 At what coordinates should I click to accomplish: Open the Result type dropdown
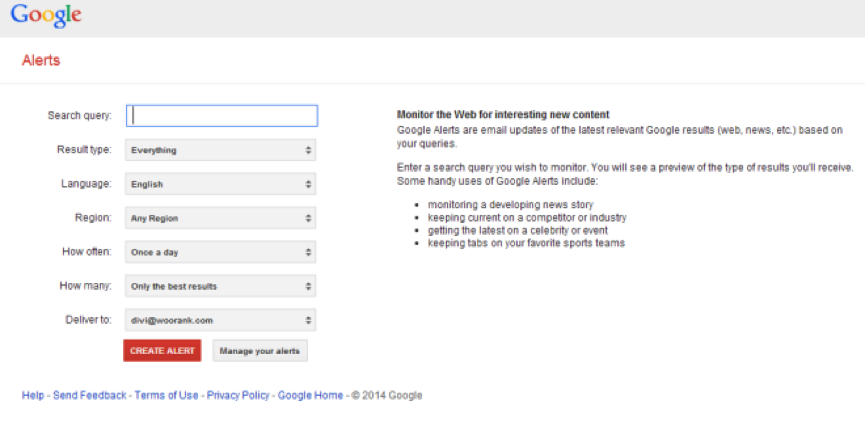tap(221, 150)
